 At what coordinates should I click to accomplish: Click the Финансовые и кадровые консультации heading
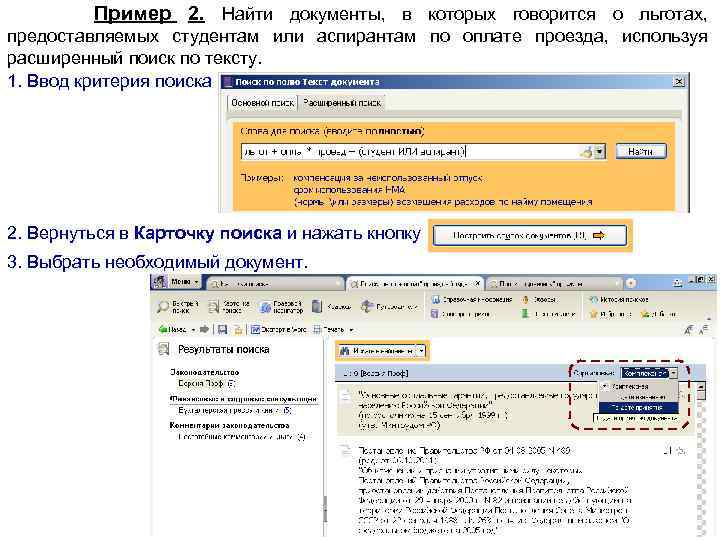pos(243,399)
